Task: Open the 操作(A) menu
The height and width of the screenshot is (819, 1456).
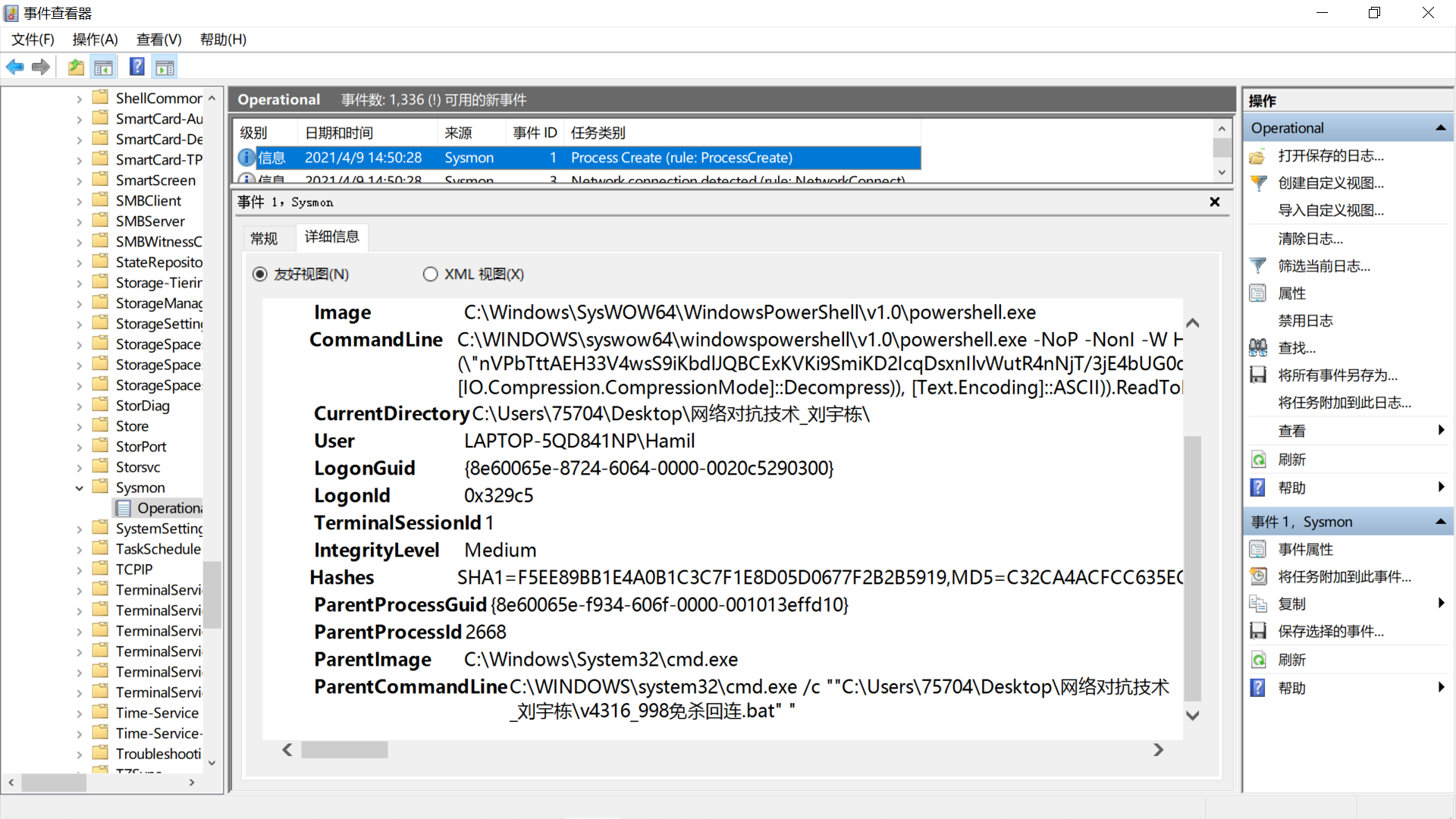Action: tap(95, 39)
